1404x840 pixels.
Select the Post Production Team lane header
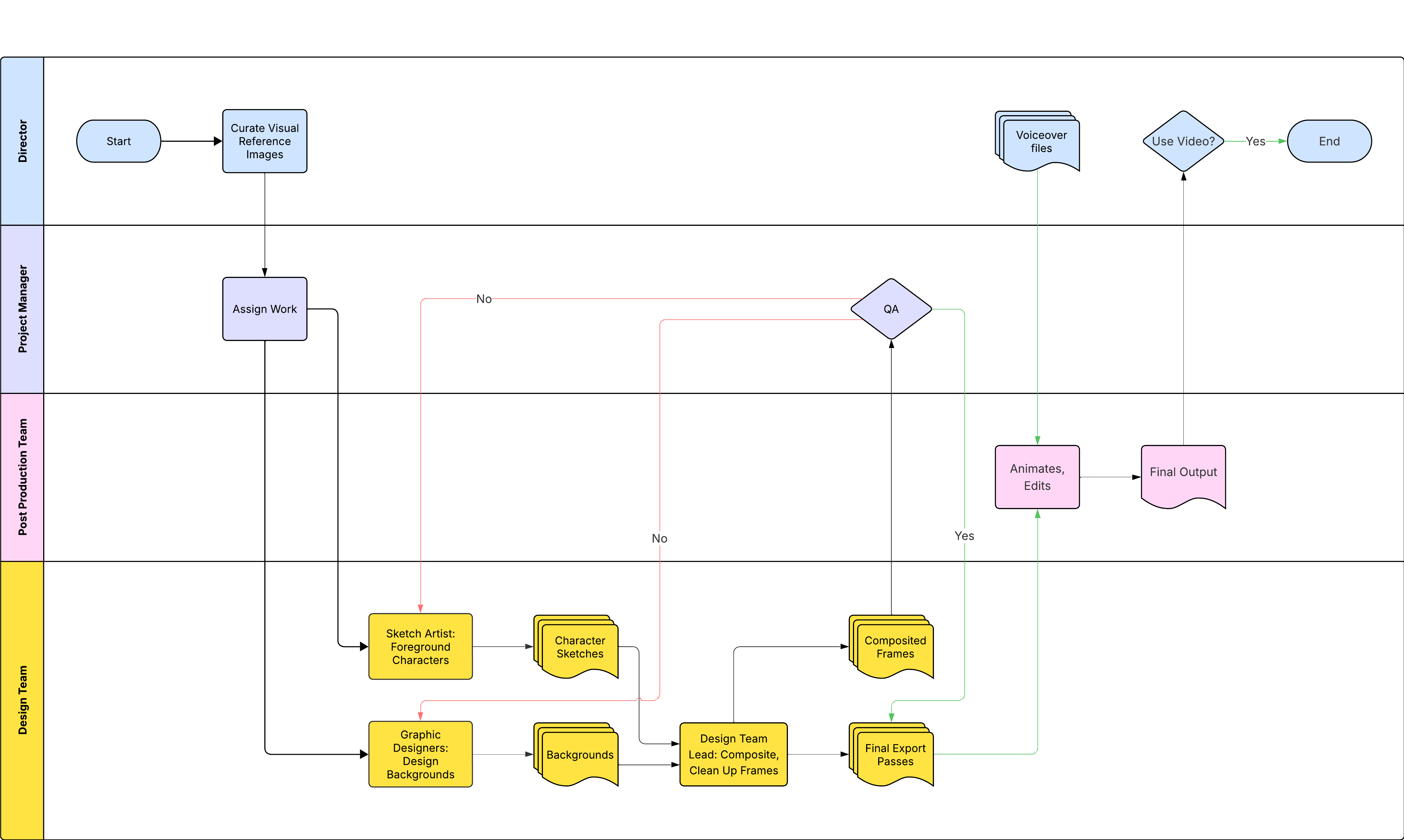pyautogui.click(x=22, y=477)
